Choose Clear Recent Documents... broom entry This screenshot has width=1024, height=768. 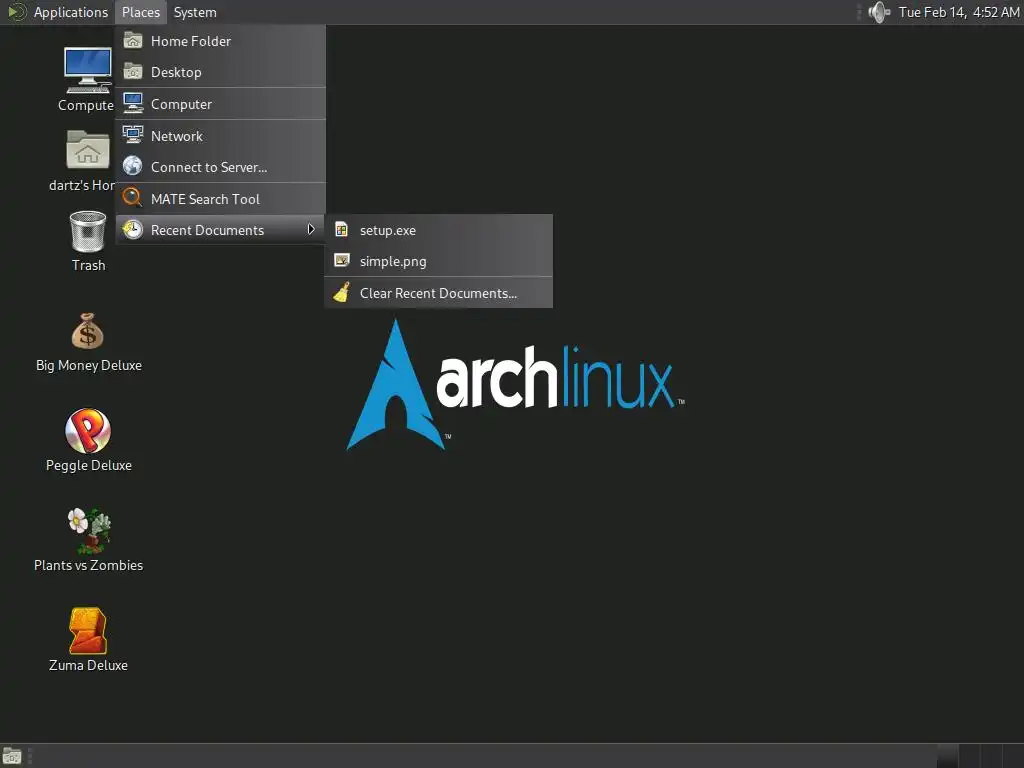coord(439,293)
